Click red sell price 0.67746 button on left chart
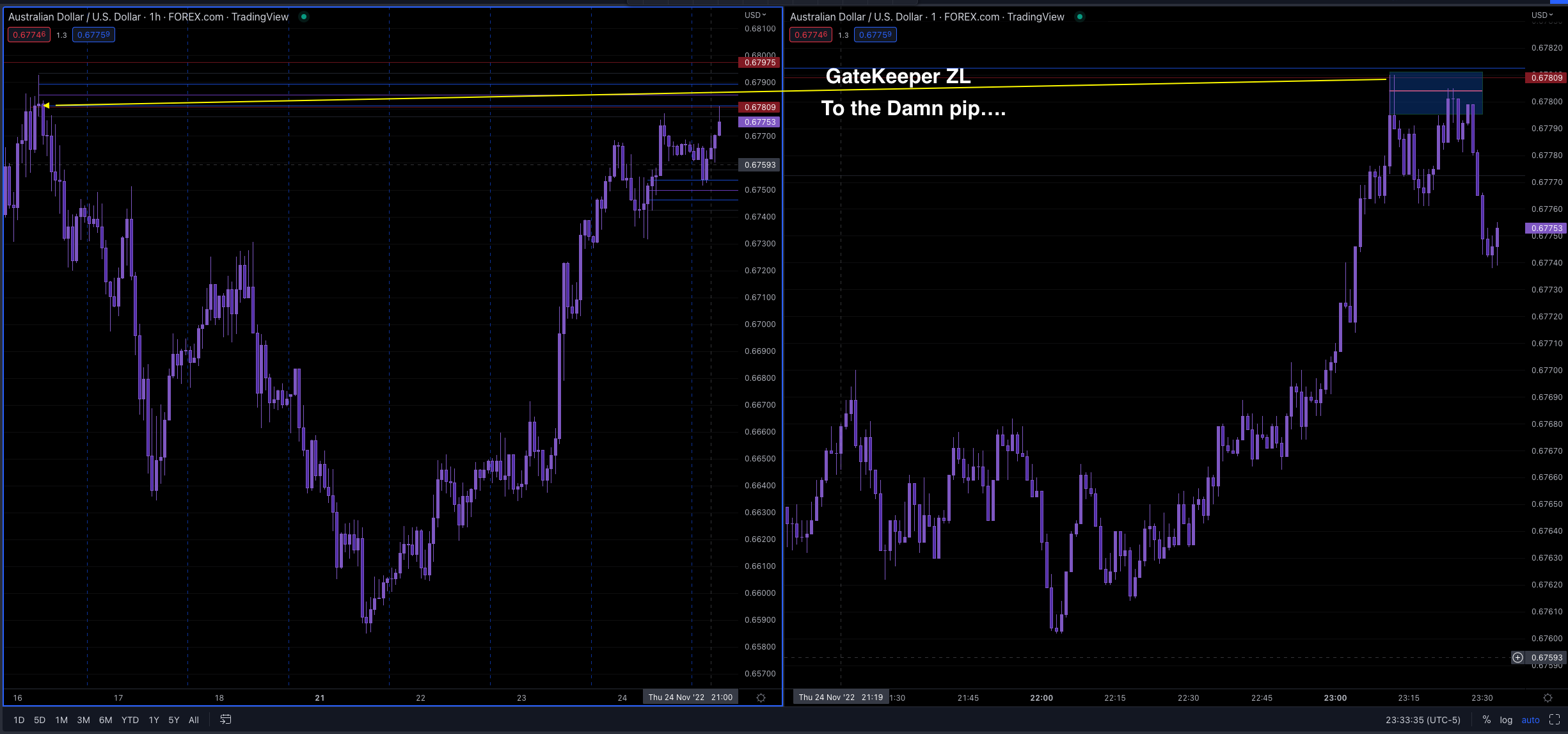The width and height of the screenshot is (1568, 734). point(29,35)
